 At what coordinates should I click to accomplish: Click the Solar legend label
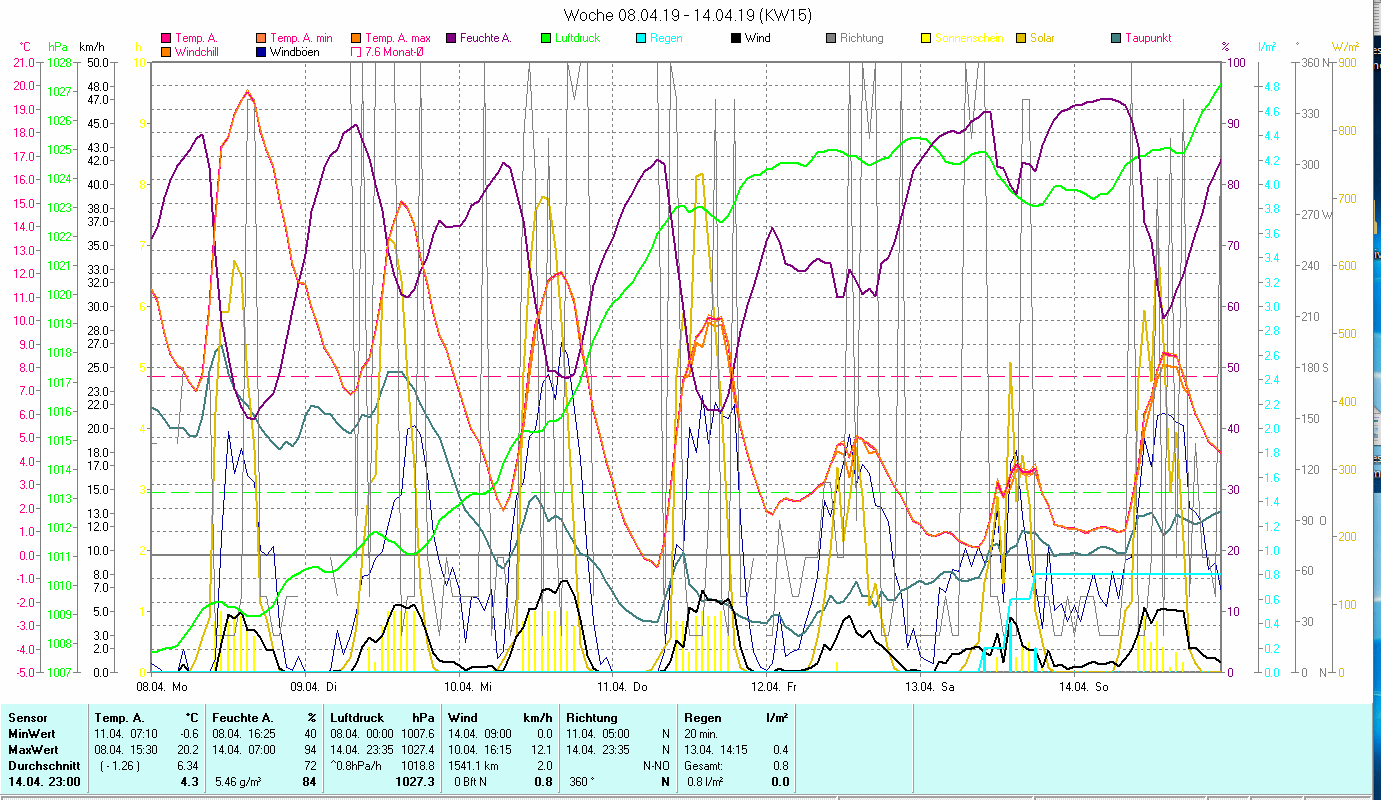[x=1042, y=39]
